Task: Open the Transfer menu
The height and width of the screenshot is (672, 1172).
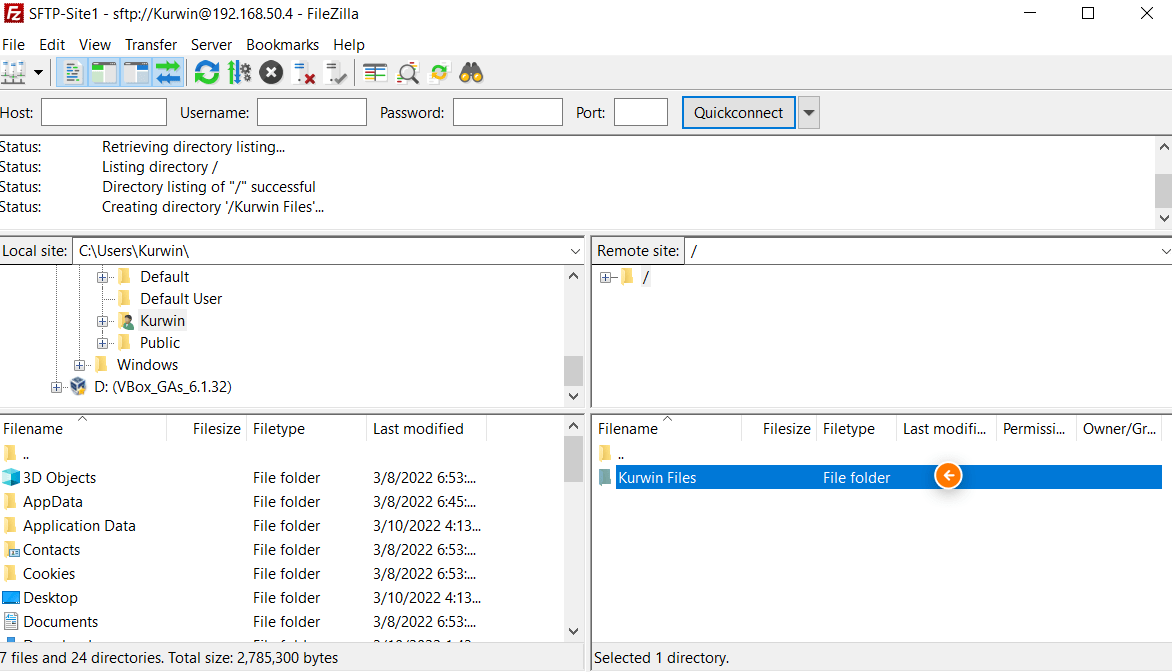Action: (151, 44)
